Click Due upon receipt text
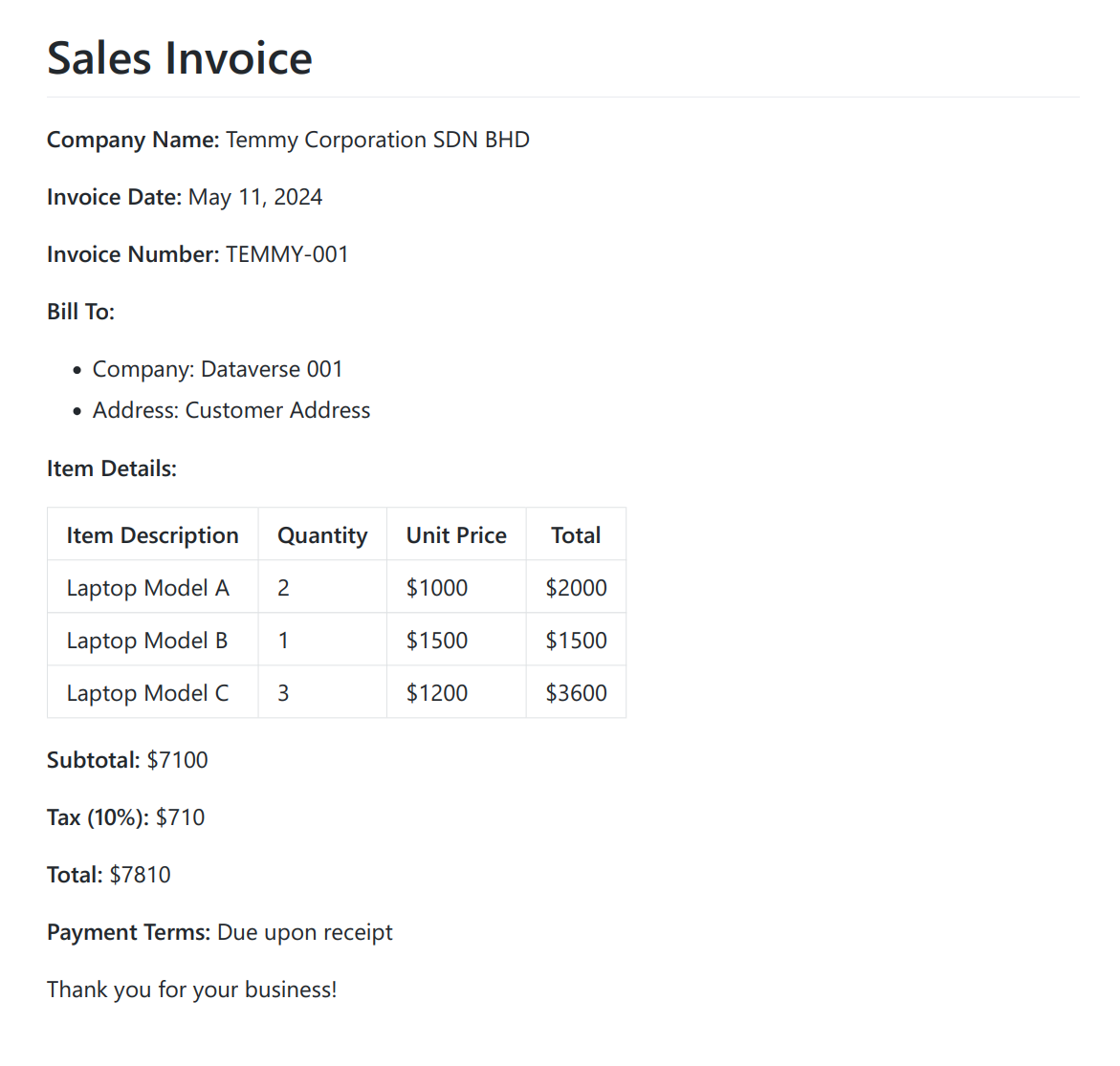The image size is (1120, 1066). pos(305,932)
